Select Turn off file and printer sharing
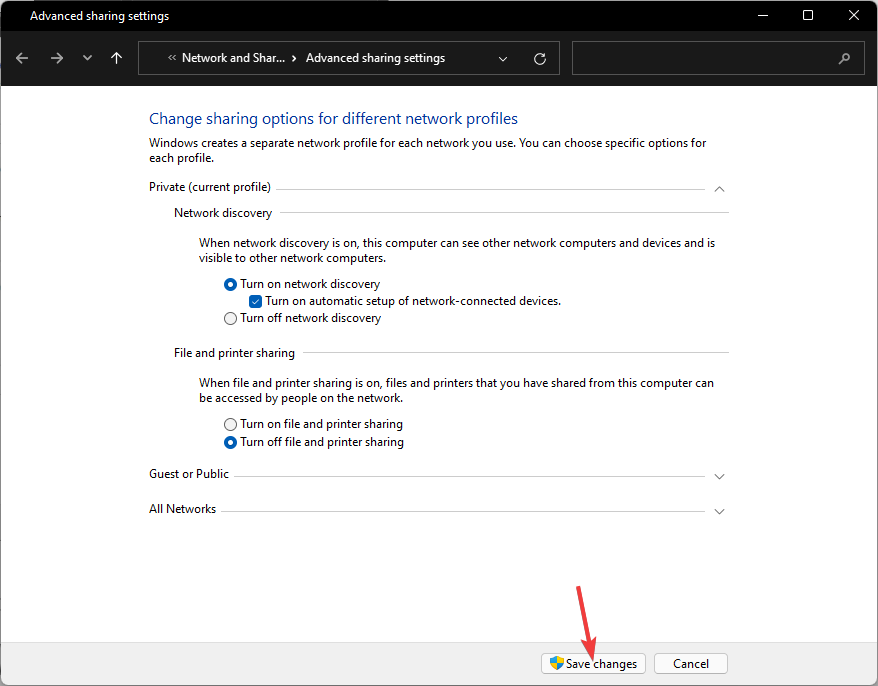This screenshot has height=686, width=878. (231, 442)
